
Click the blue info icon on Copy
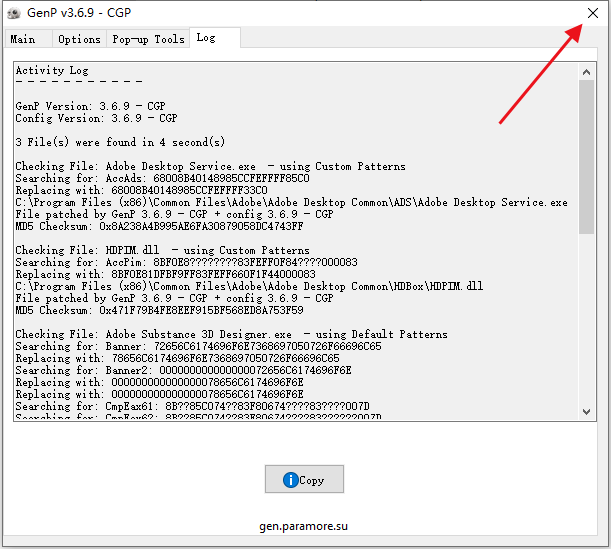click(291, 480)
